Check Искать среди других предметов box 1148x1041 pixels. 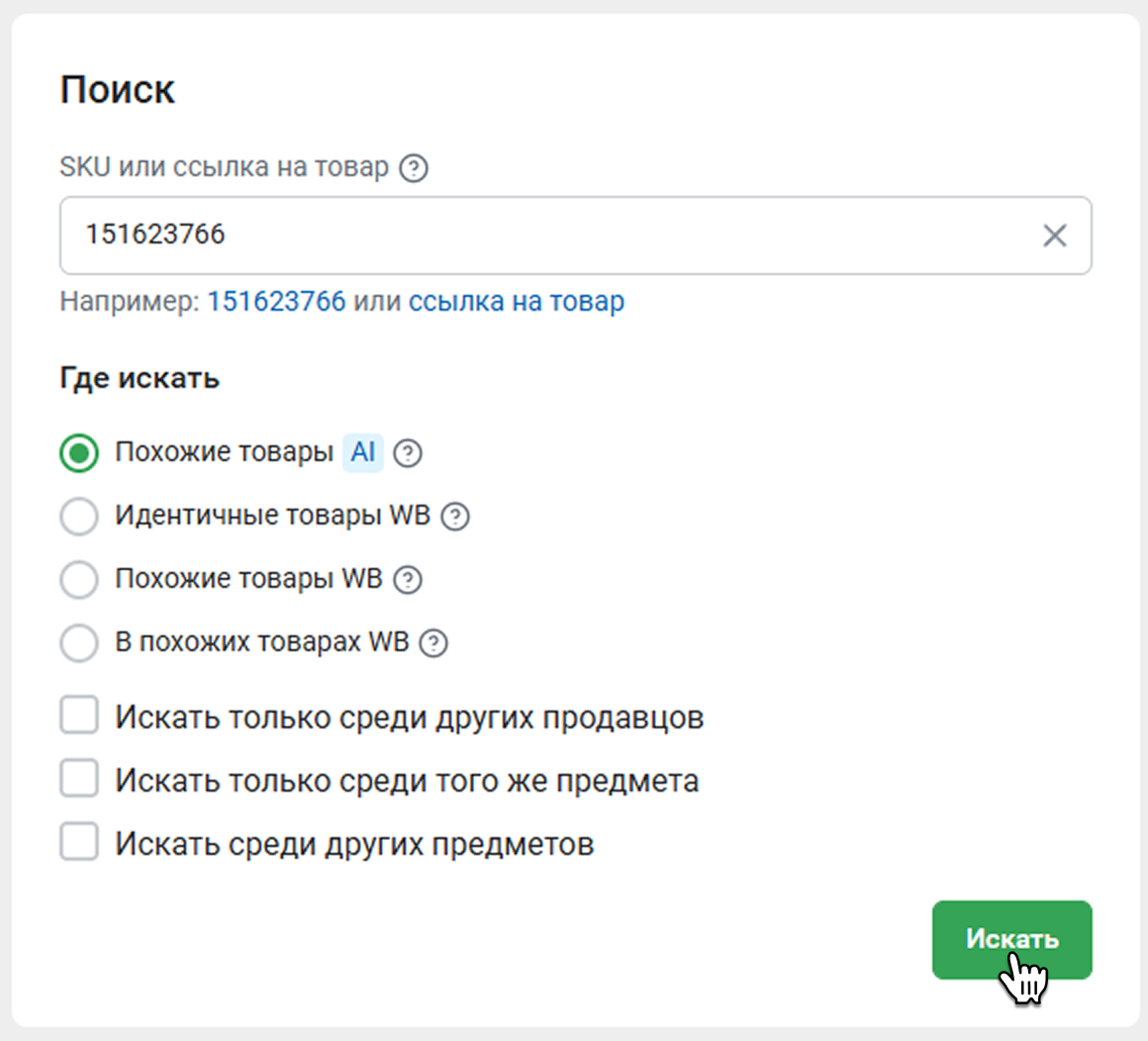tap(79, 842)
